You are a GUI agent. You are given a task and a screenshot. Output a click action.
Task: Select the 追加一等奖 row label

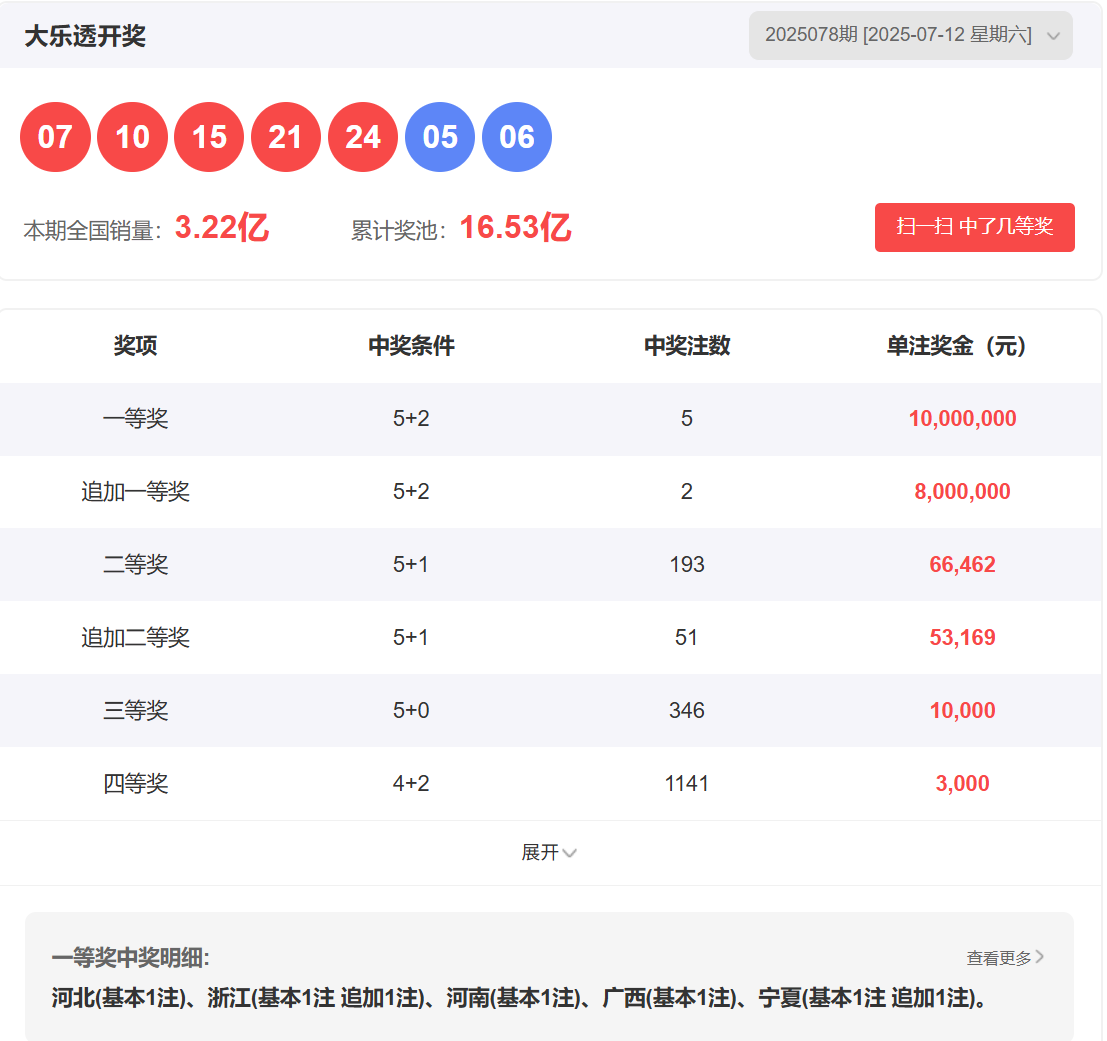pyautogui.click(x=136, y=491)
